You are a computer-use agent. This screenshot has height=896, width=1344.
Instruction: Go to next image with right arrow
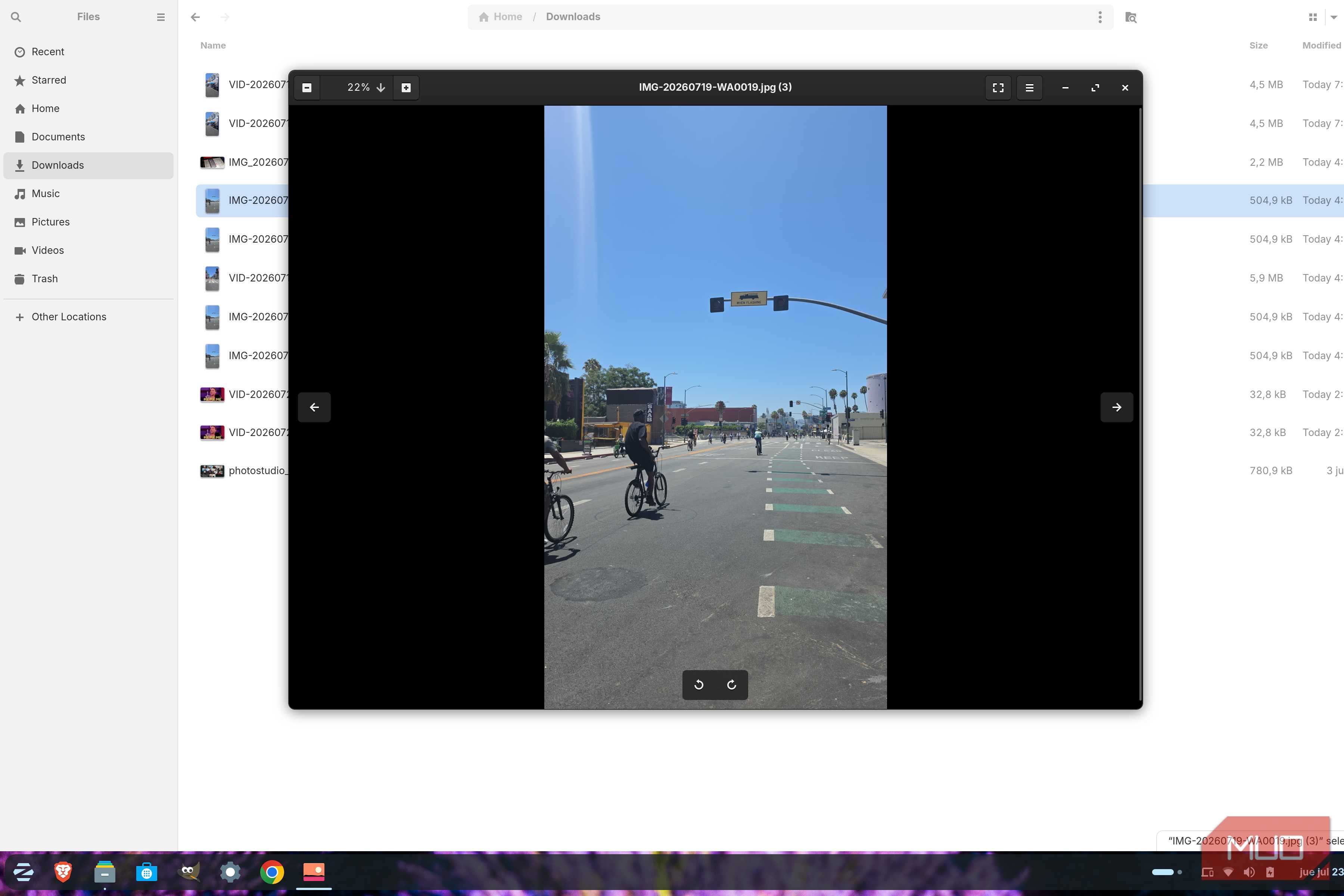(1117, 407)
